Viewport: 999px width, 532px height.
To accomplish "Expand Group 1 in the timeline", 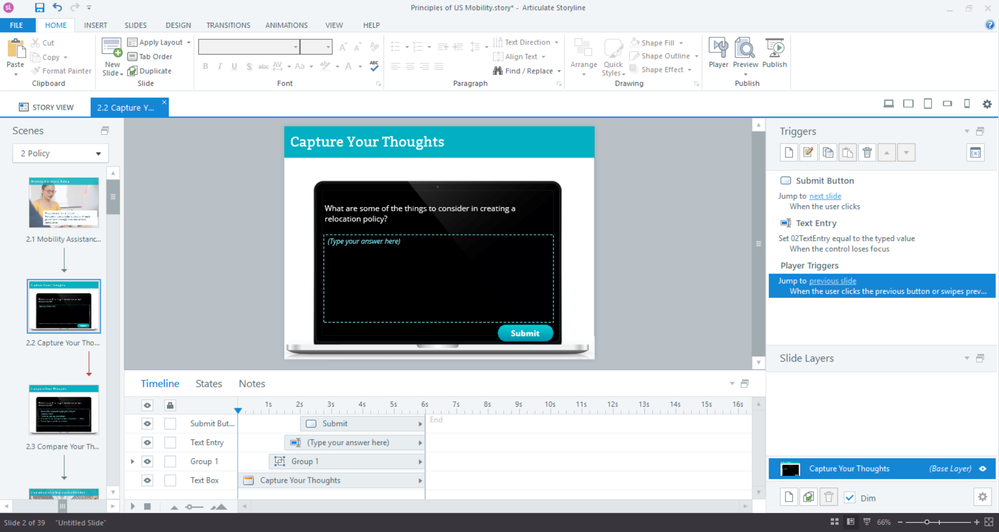I will (133, 462).
